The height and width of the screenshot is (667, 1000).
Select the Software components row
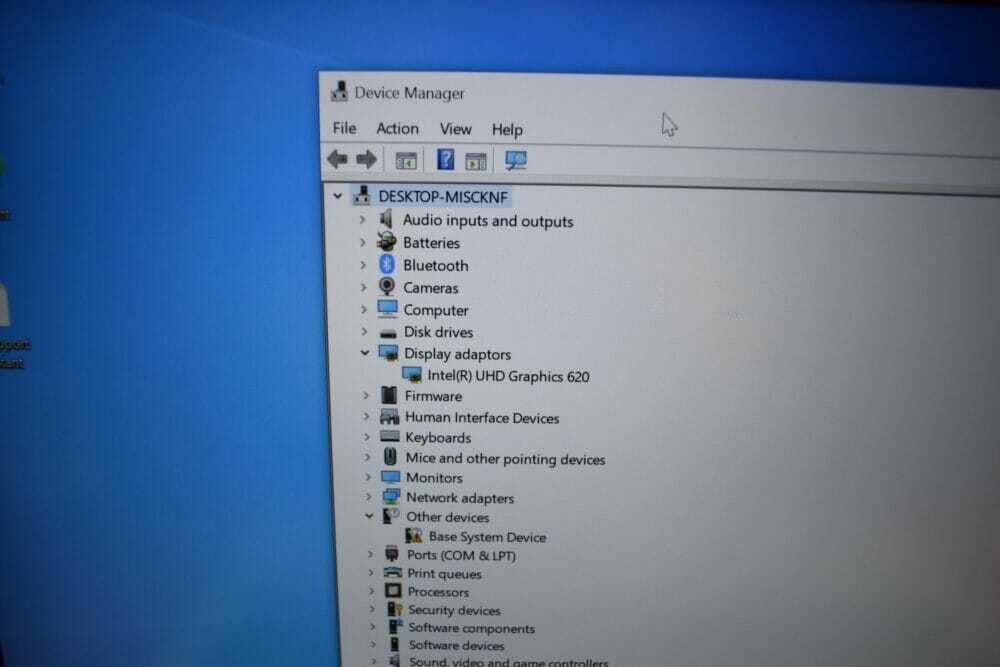[x=471, y=628]
